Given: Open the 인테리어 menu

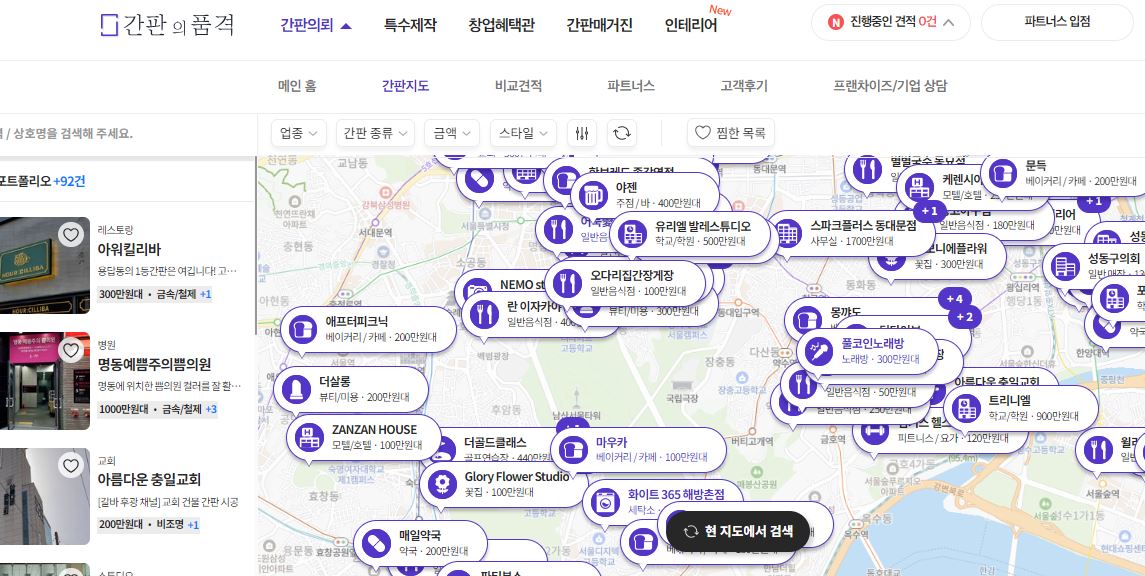Looking at the screenshot, I should click(x=690, y=25).
